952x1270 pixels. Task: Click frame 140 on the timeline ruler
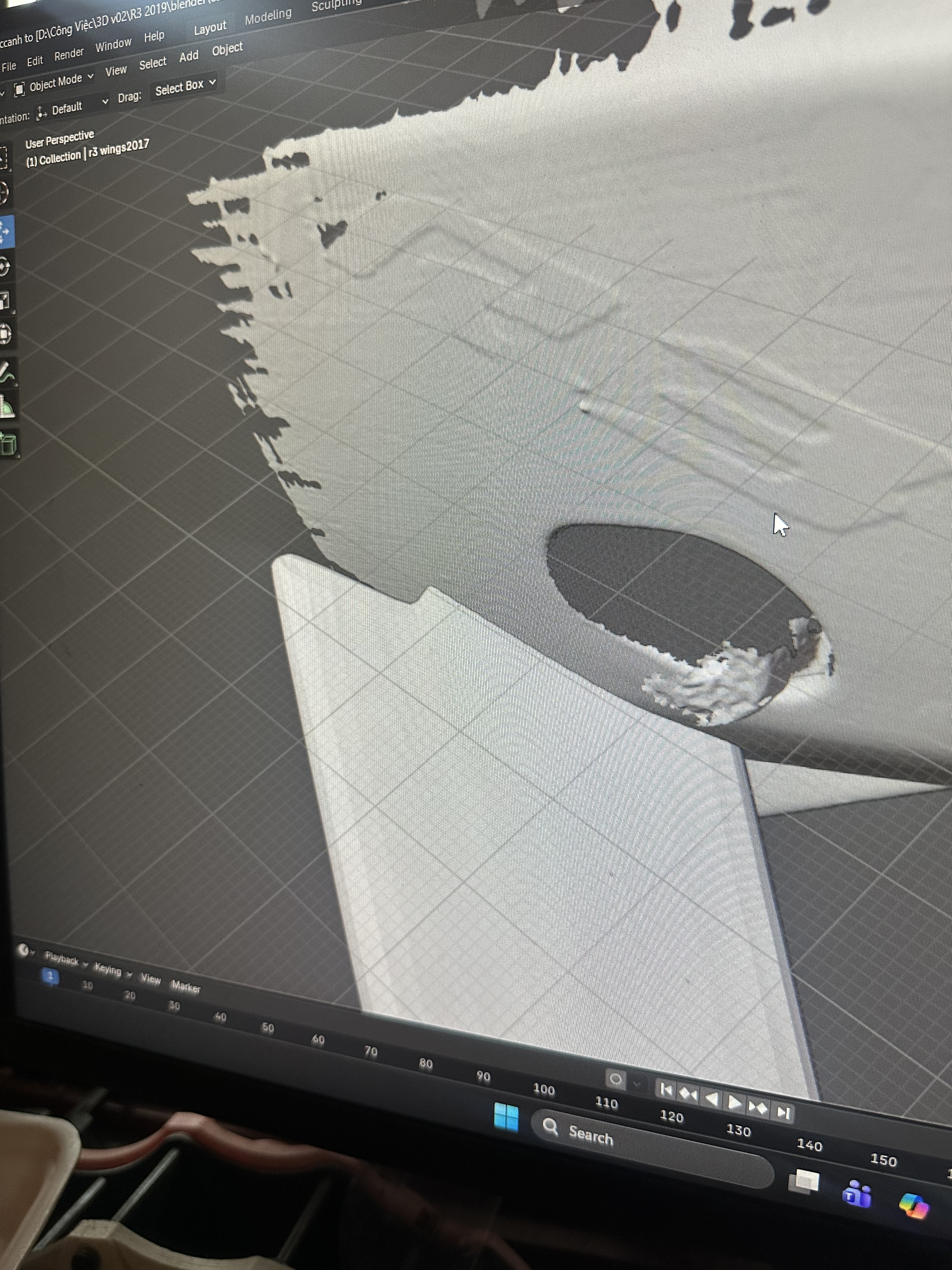click(x=809, y=1145)
